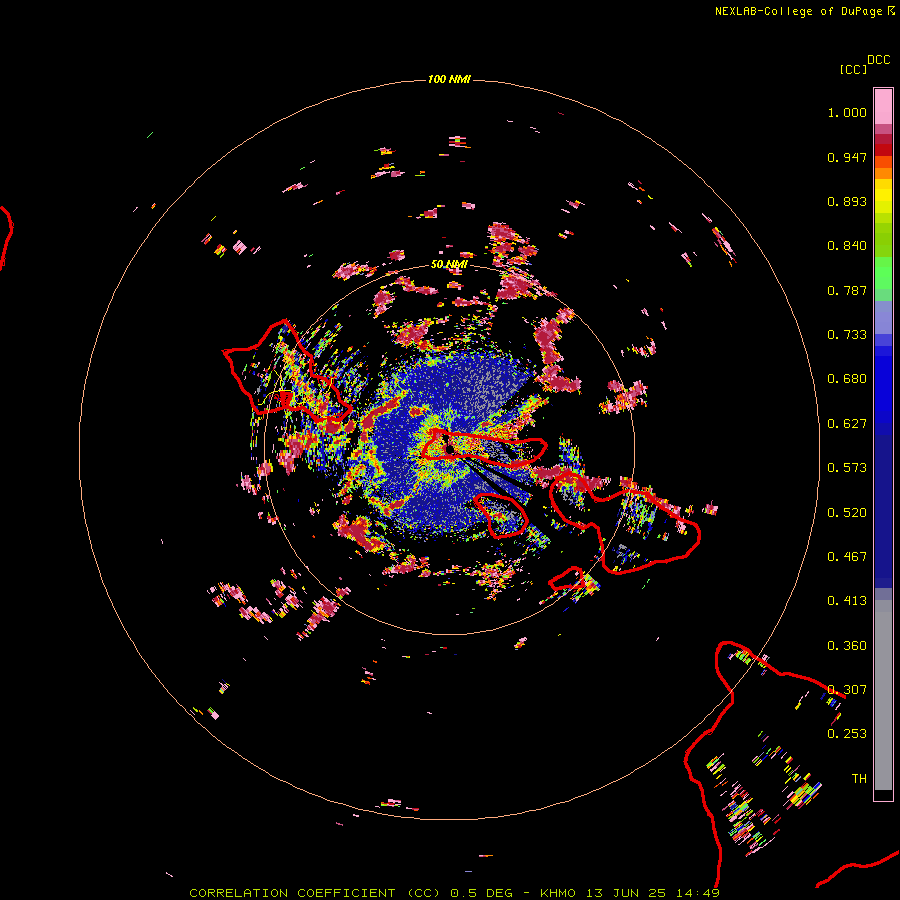
Task: Click the 0.307 scale value
Action: coord(847,690)
